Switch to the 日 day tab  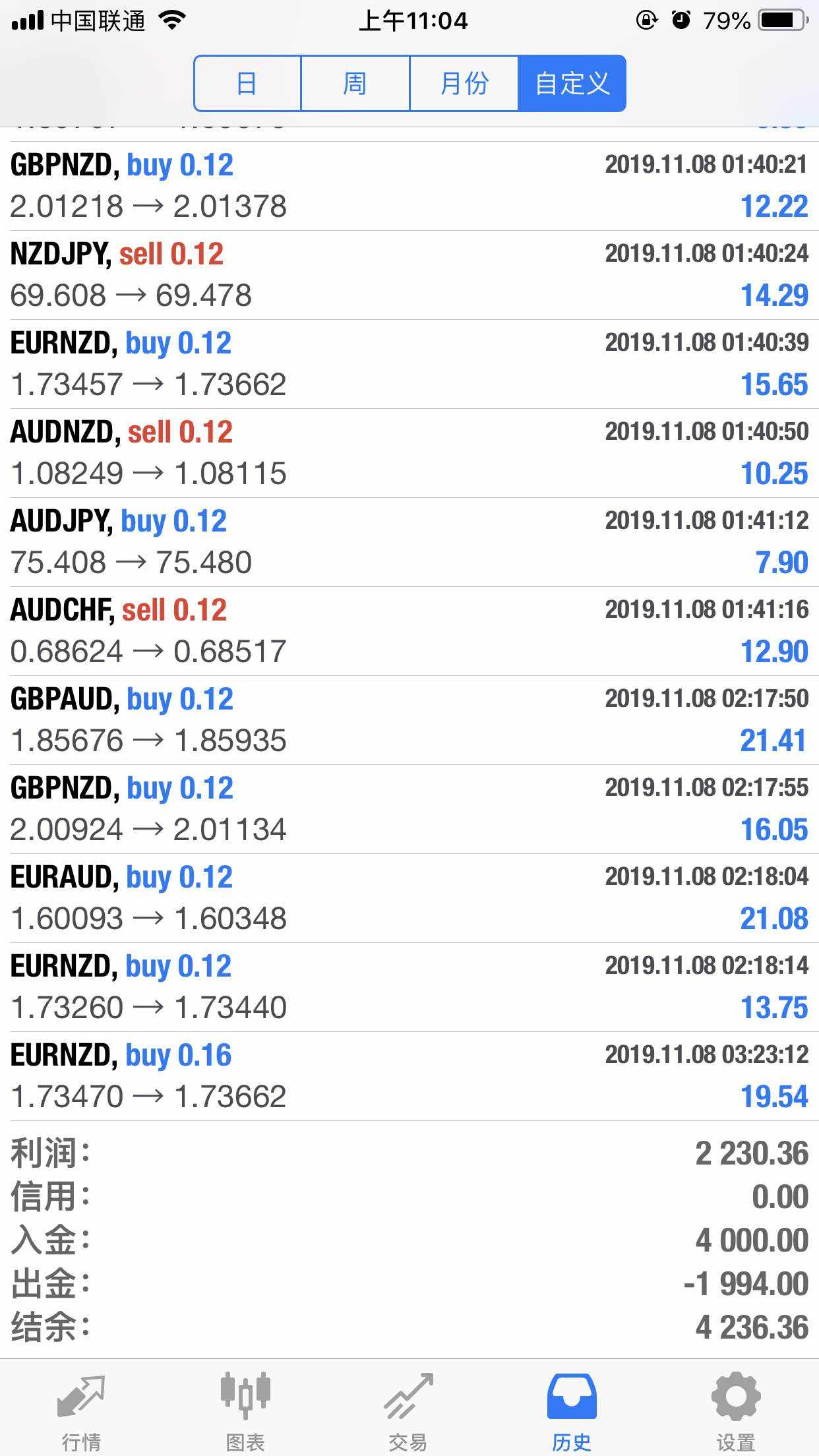pos(247,84)
